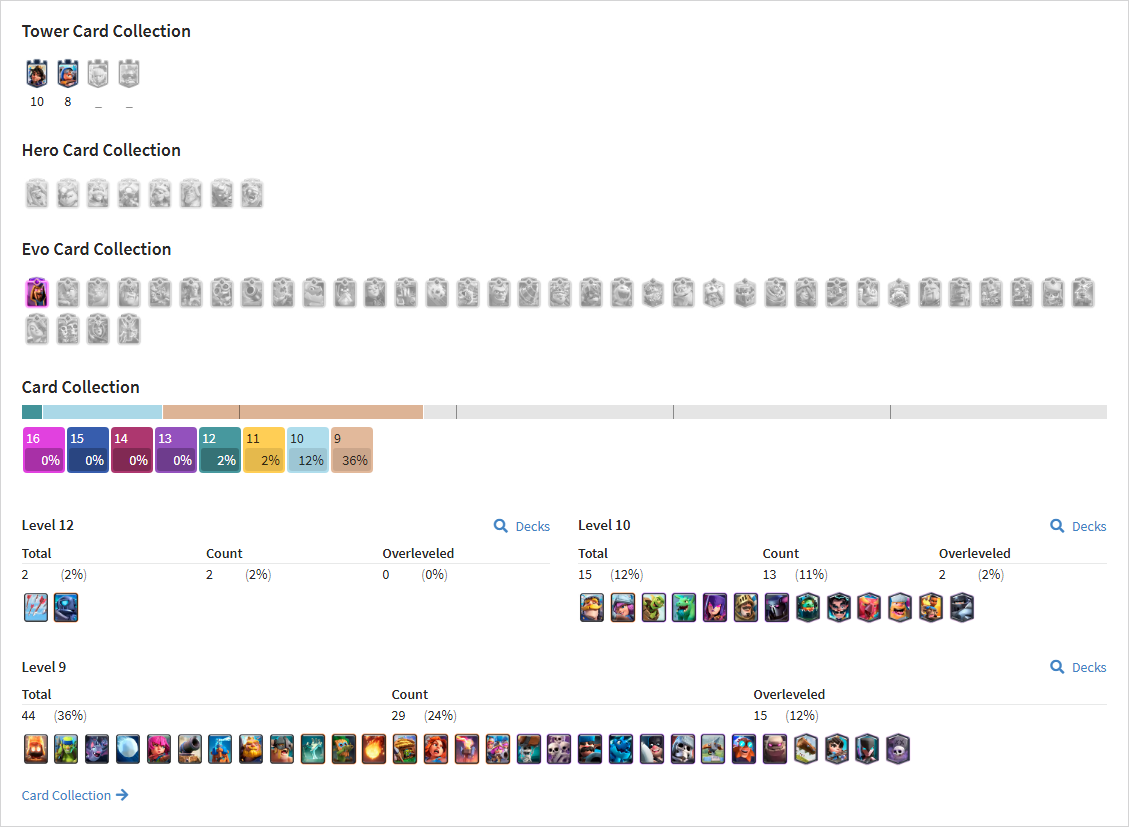Viewport: 1129px width, 827px height.
Task: Click the Fire Spirit card in Level 9
Action: pos(36,749)
